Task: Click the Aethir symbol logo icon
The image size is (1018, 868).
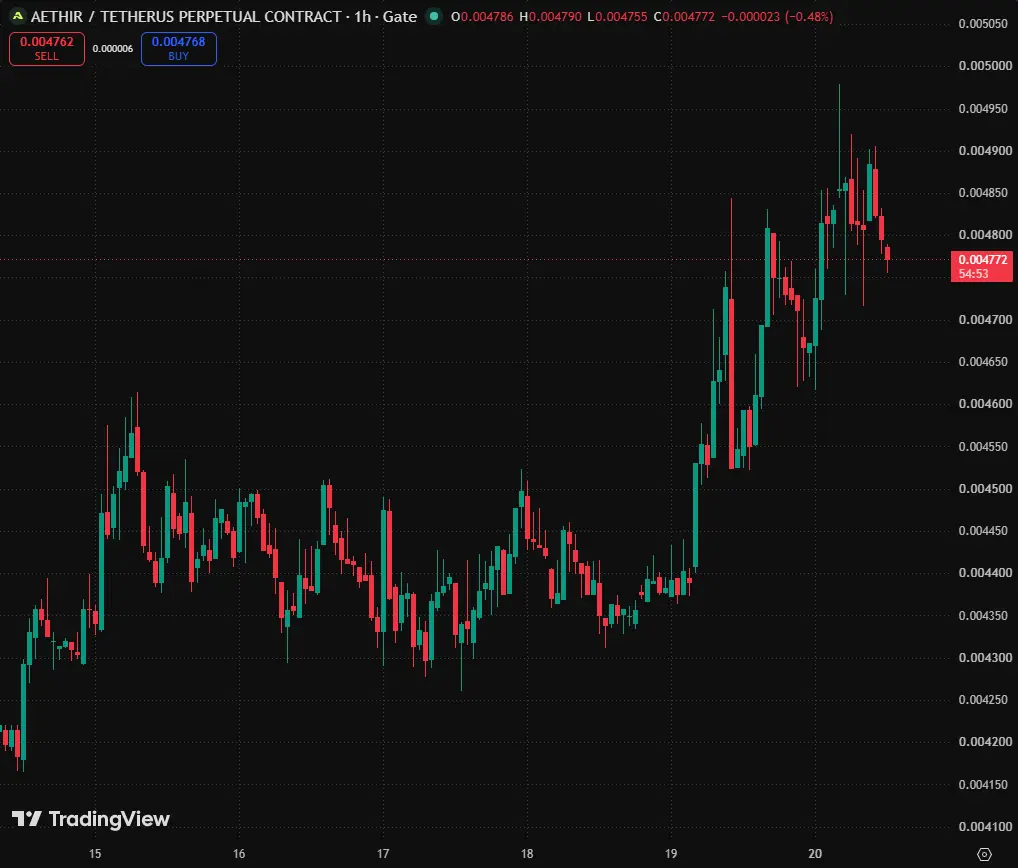Action: 18,16
